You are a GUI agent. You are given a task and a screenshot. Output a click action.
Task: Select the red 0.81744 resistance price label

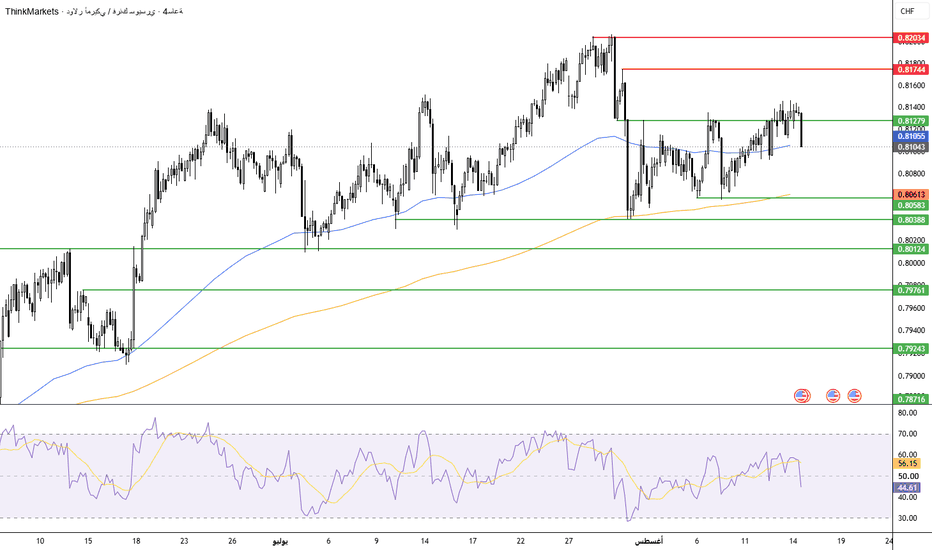(x=911, y=70)
